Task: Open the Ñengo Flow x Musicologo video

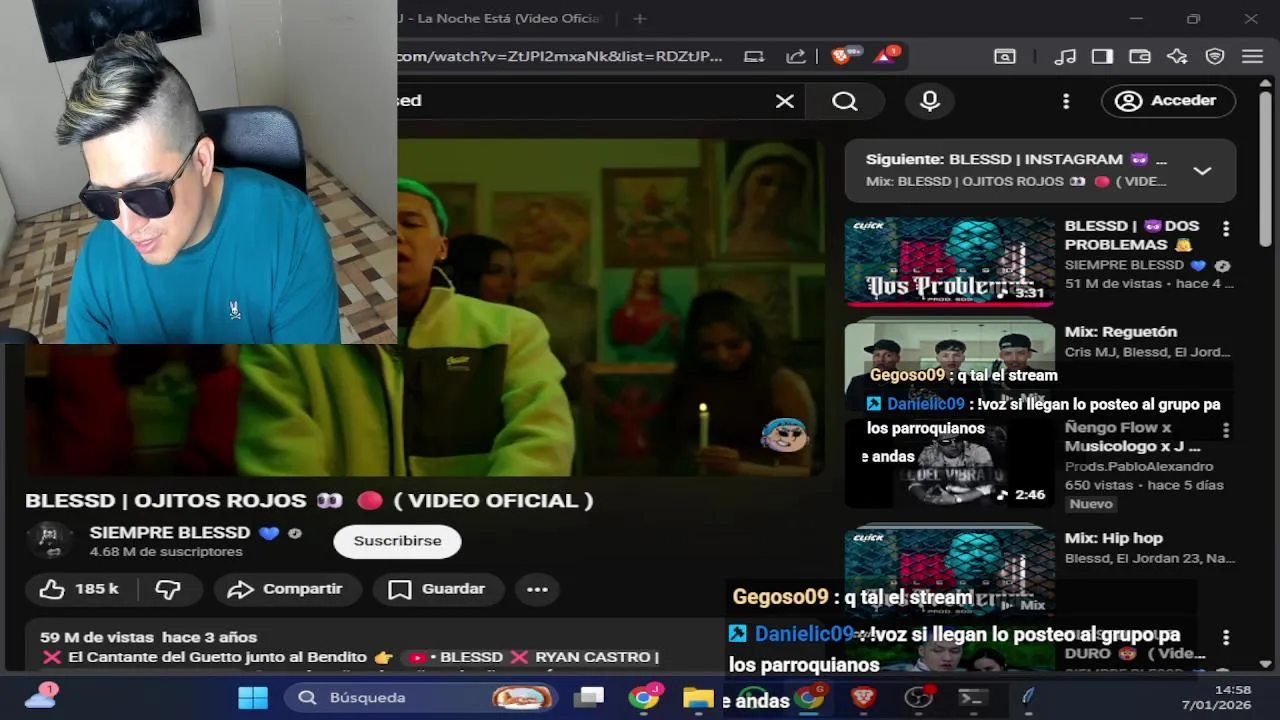Action: (949, 465)
